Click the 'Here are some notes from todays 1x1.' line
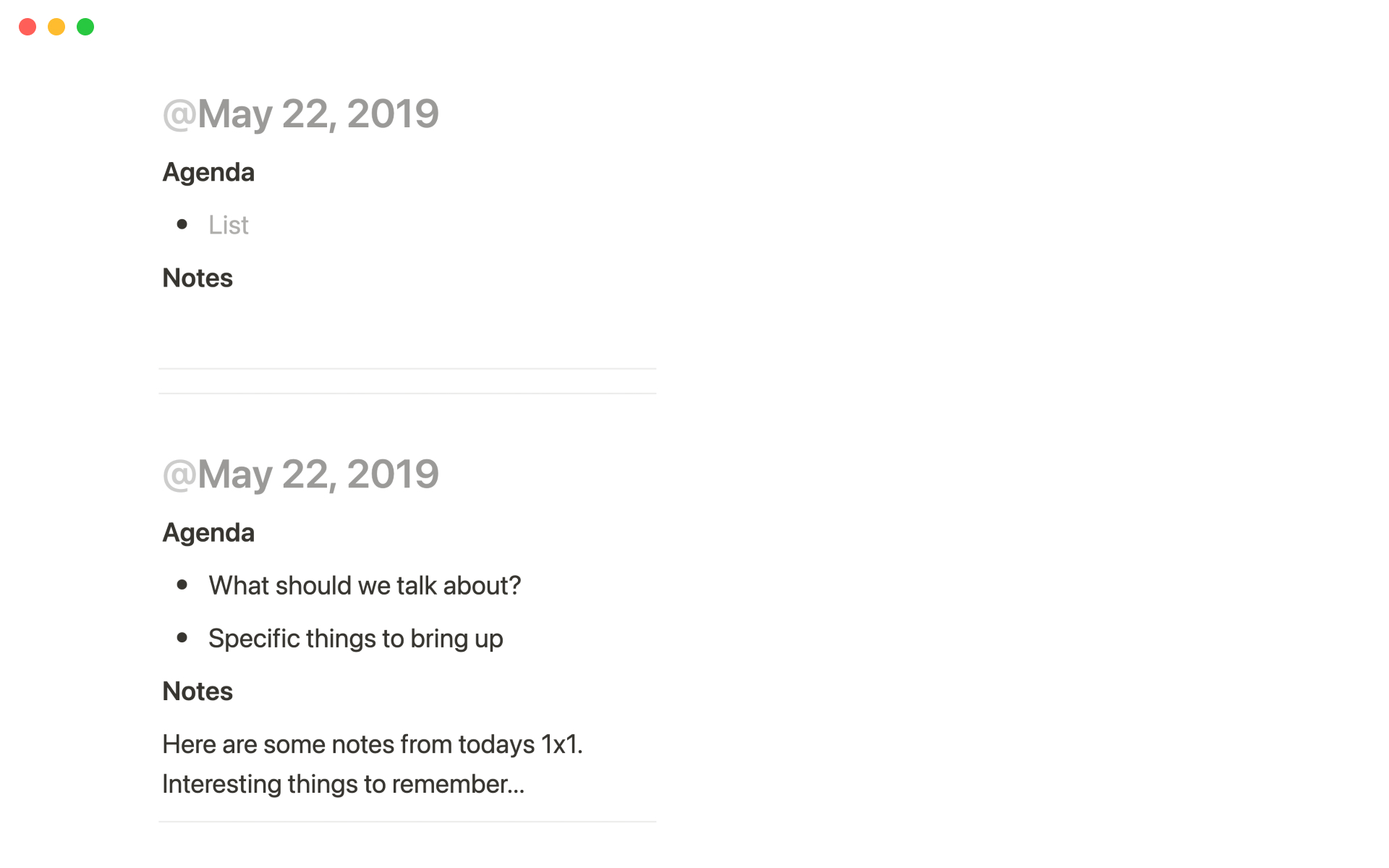1389x868 pixels. pos(372,744)
